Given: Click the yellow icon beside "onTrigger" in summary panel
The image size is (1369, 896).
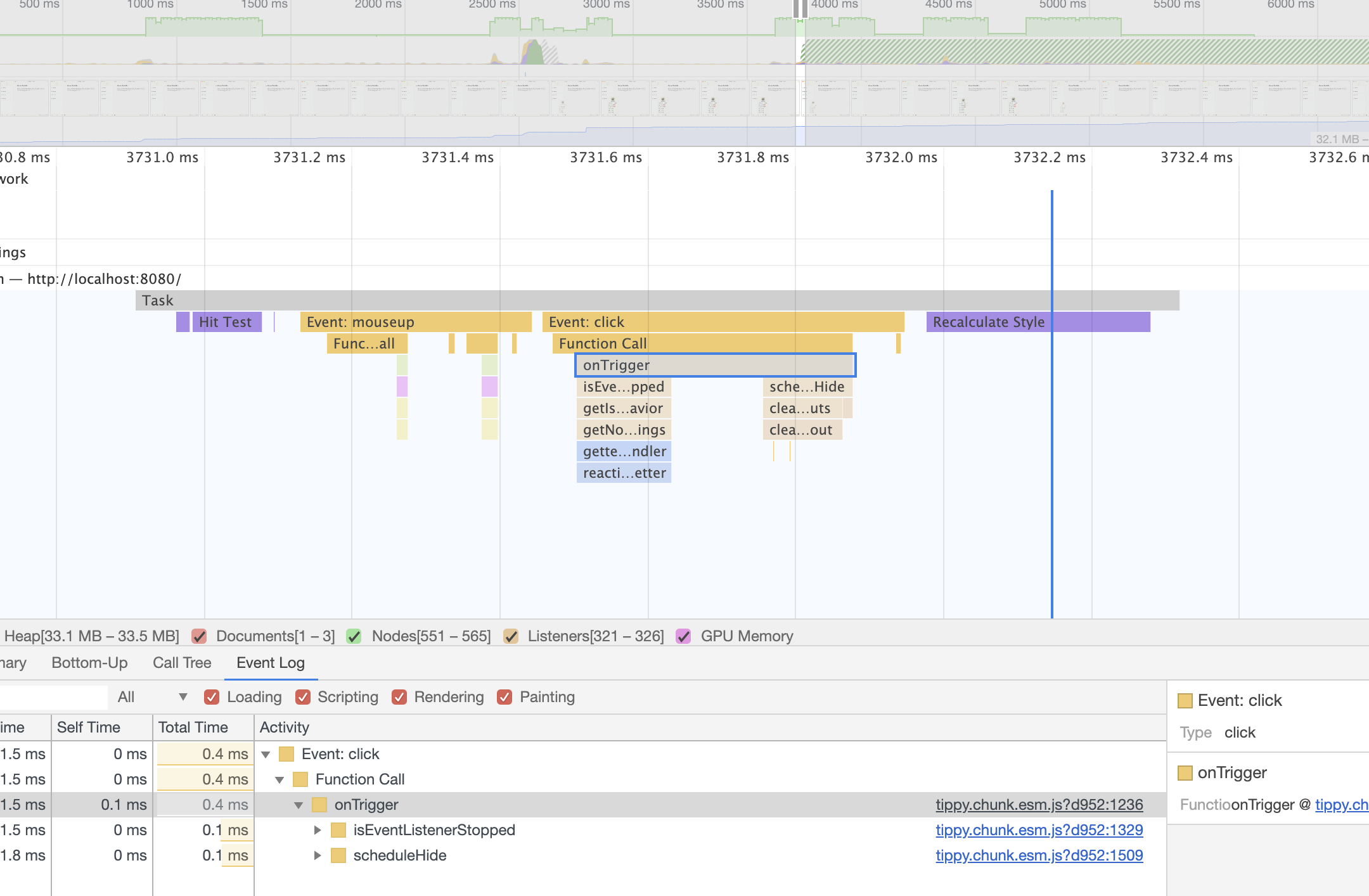Looking at the screenshot, I should pyautogui.click(x=1185, y=772).
